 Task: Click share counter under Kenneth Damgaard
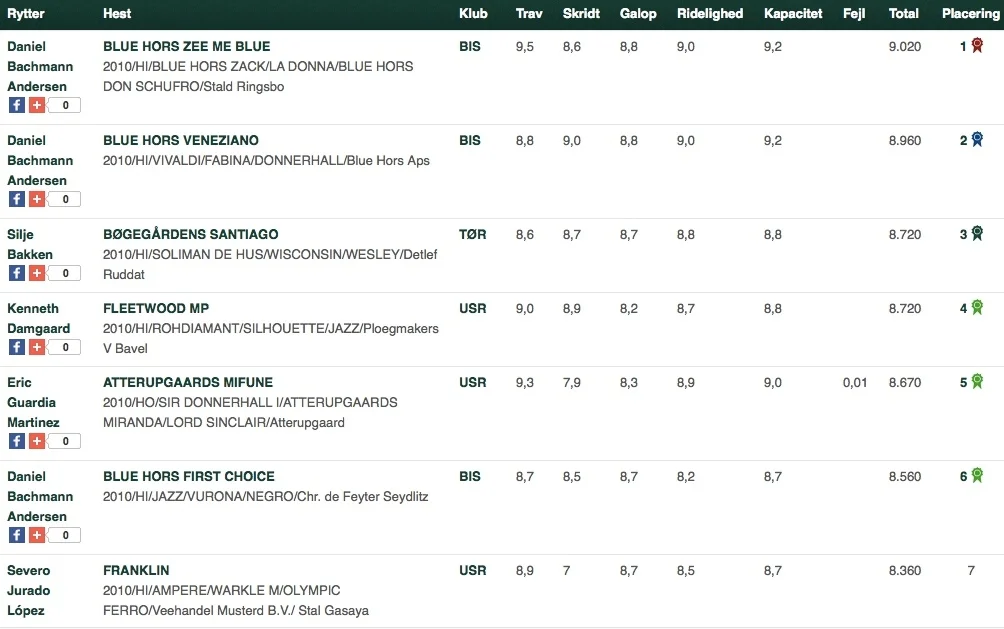click(x=65, y=347)
